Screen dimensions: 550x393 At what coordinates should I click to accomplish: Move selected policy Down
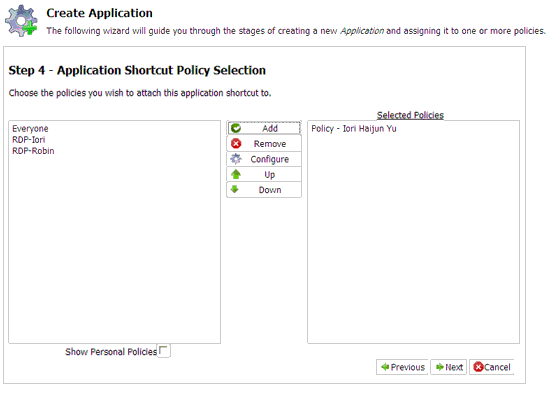tap(264, 190)
